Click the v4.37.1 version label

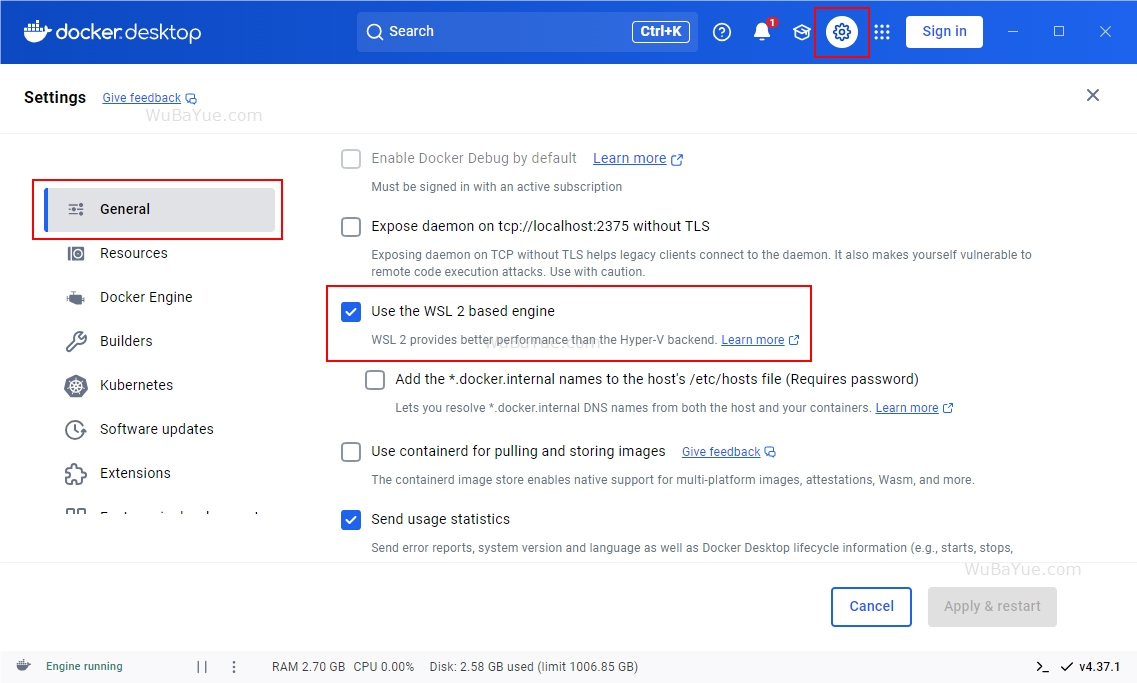click(1099, 667)
